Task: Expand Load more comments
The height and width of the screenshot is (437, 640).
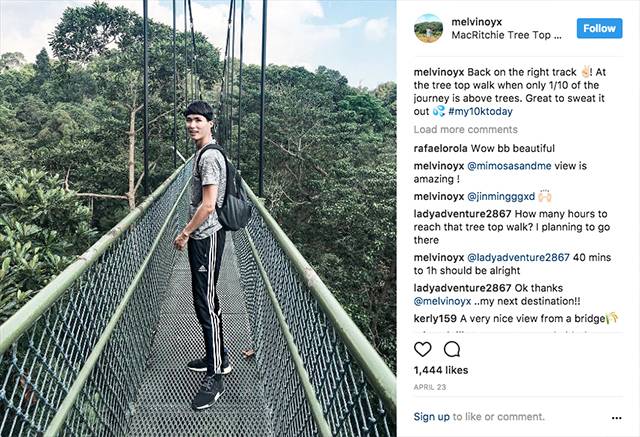Action: pos(465,130)
